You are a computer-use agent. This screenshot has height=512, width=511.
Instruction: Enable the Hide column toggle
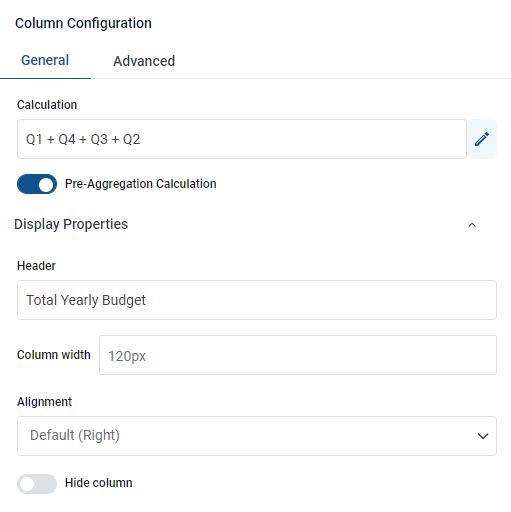coord(37,484)
